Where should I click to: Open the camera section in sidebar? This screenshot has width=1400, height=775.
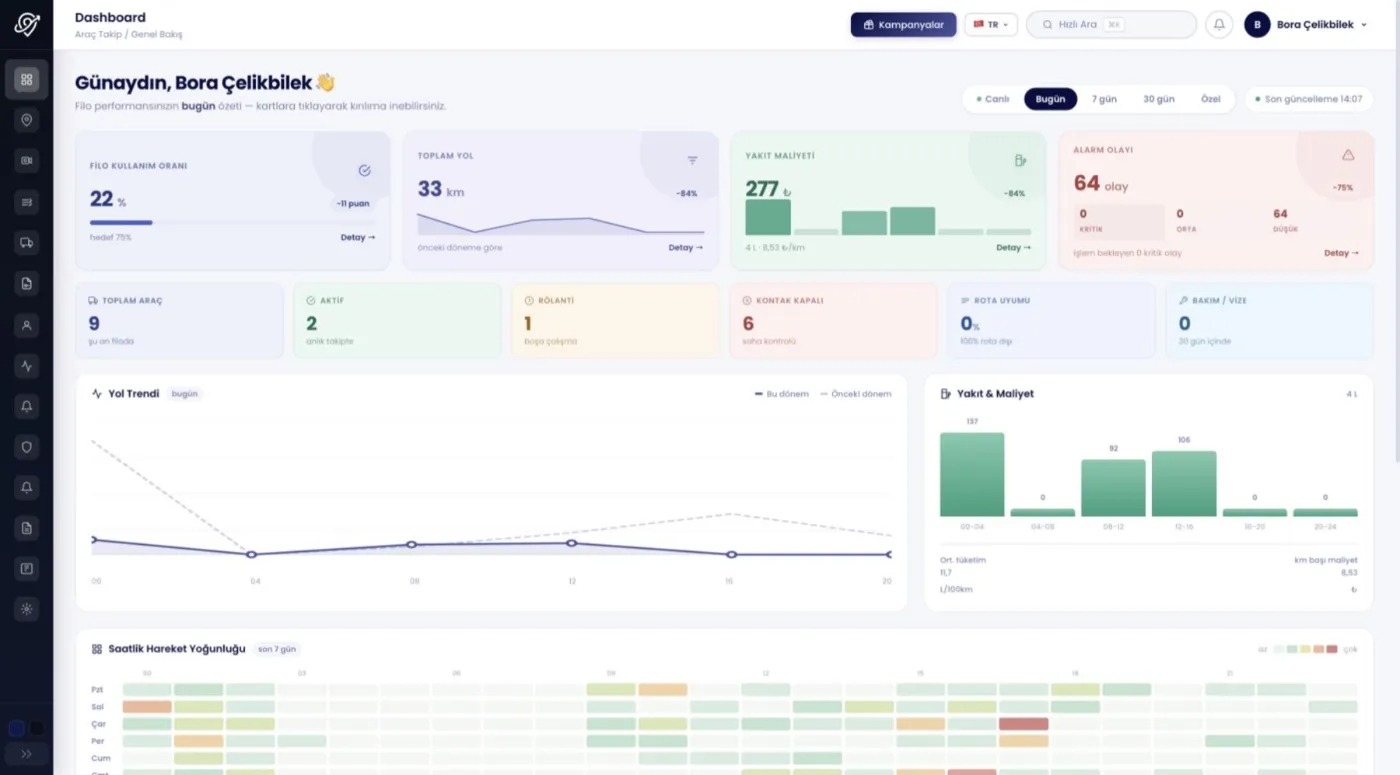click(27, 160)
